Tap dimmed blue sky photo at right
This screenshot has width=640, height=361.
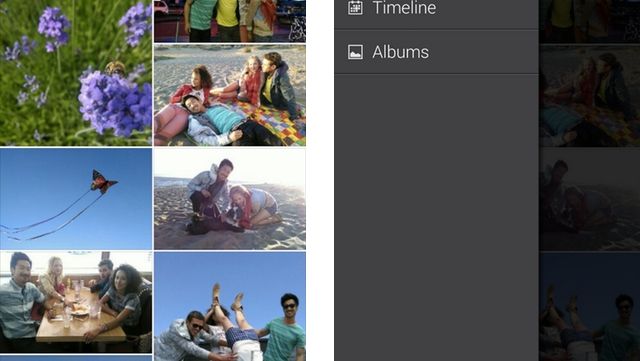click(590, 306)
